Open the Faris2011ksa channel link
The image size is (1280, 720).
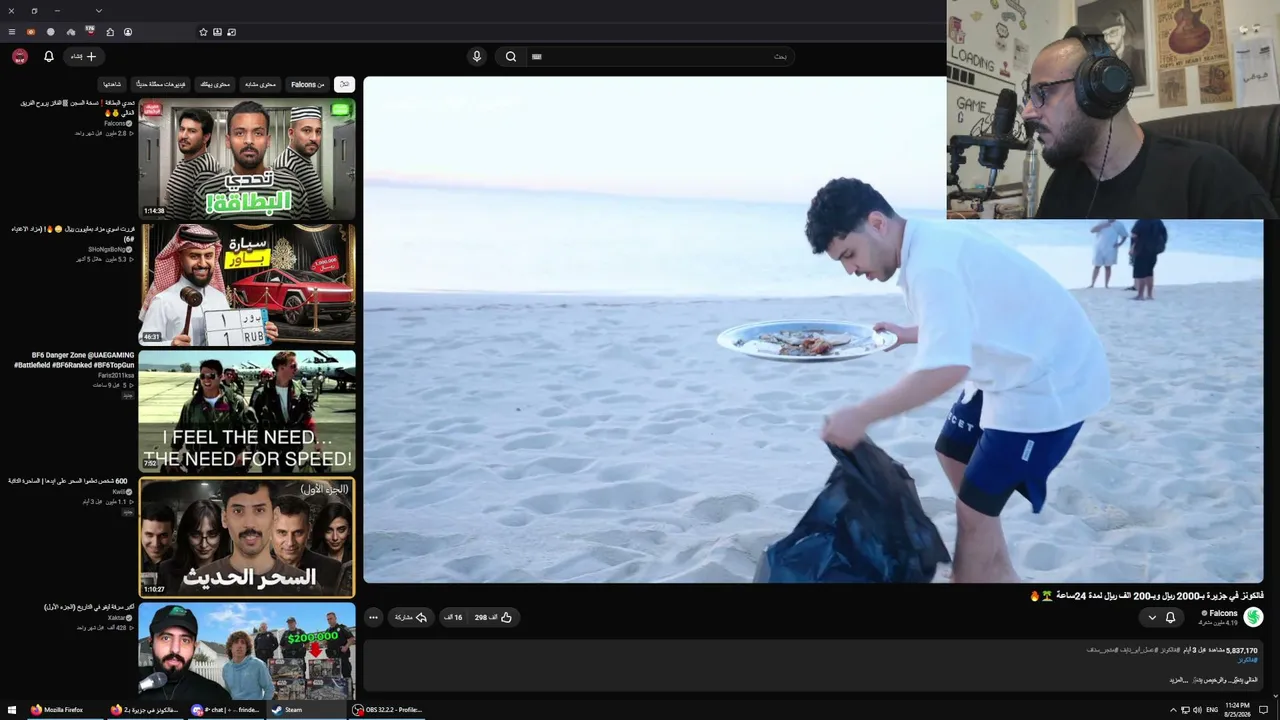coord(116,375)
